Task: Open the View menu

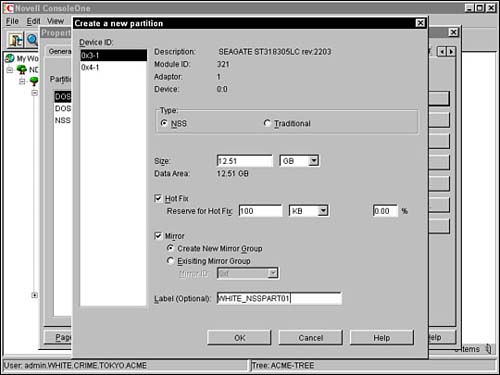Action: tap(55, 21)
